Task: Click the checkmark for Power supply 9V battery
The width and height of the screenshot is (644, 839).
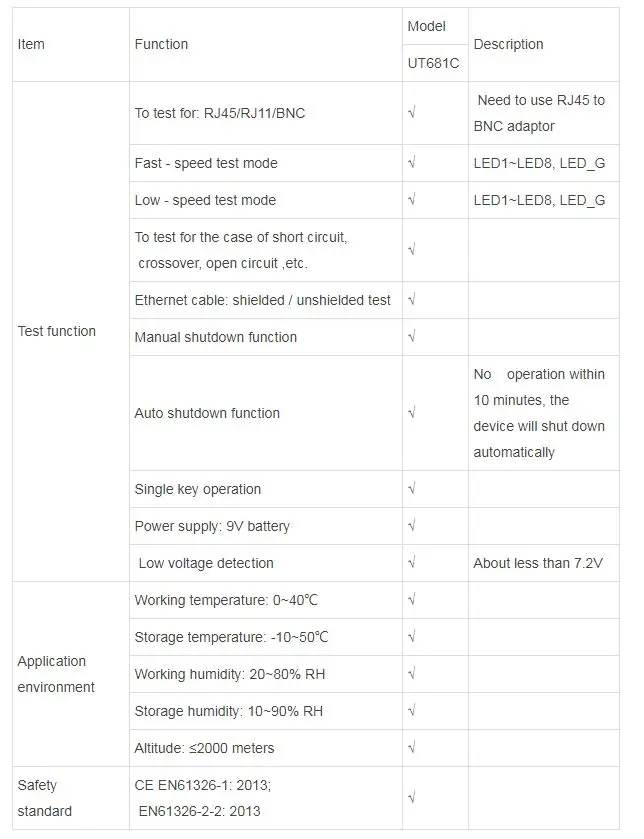Action: (x=412, y=525)
